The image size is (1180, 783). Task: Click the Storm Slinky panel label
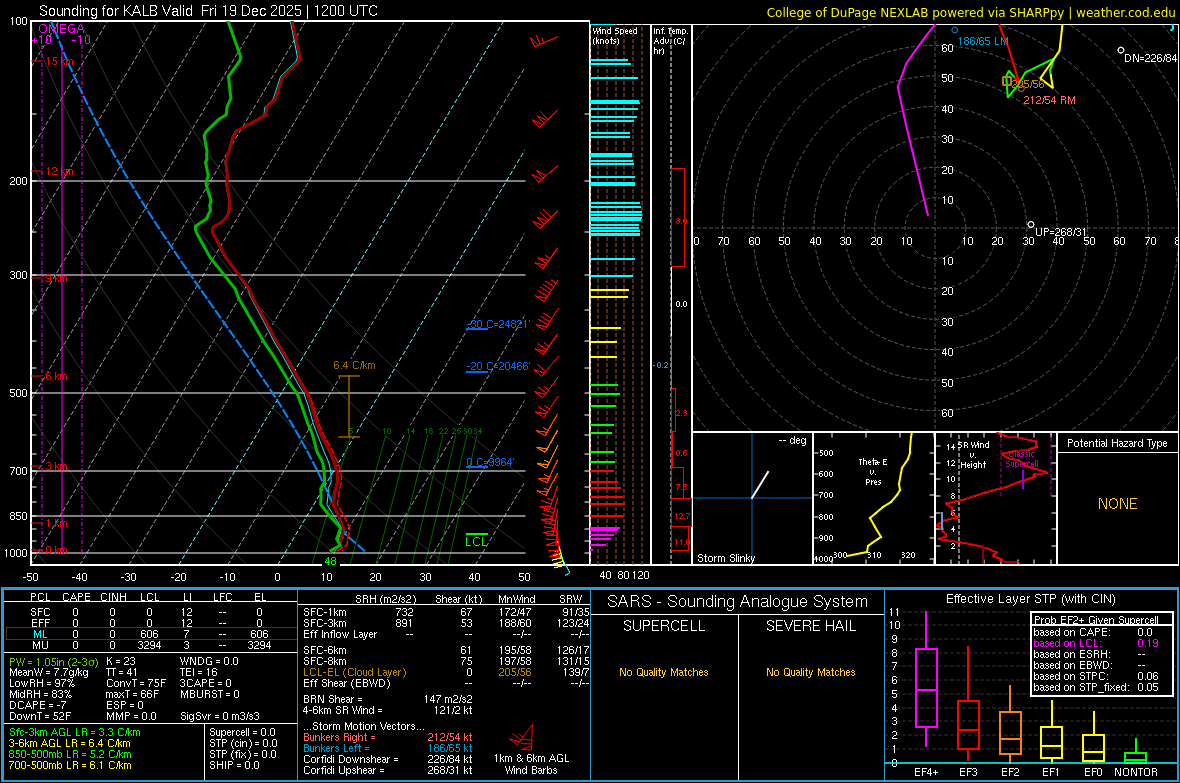(725, 558)
